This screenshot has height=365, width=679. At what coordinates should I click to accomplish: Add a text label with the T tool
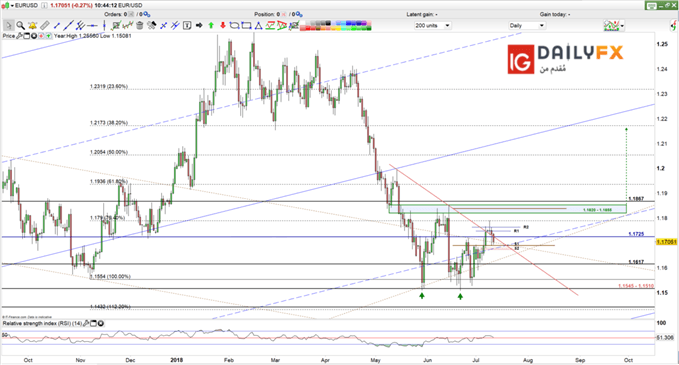(187, 26)
